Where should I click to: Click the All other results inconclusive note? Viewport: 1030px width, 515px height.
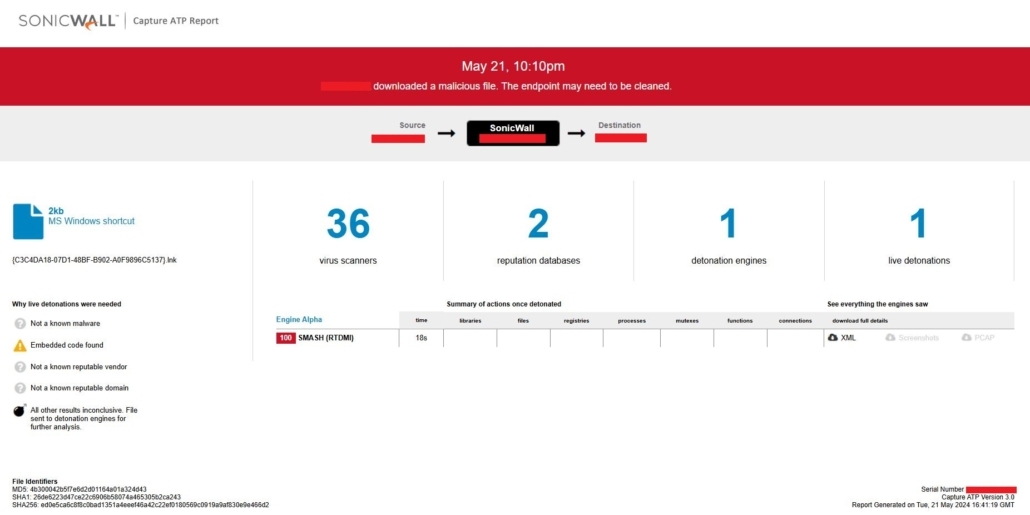click(x=84, y=418)
